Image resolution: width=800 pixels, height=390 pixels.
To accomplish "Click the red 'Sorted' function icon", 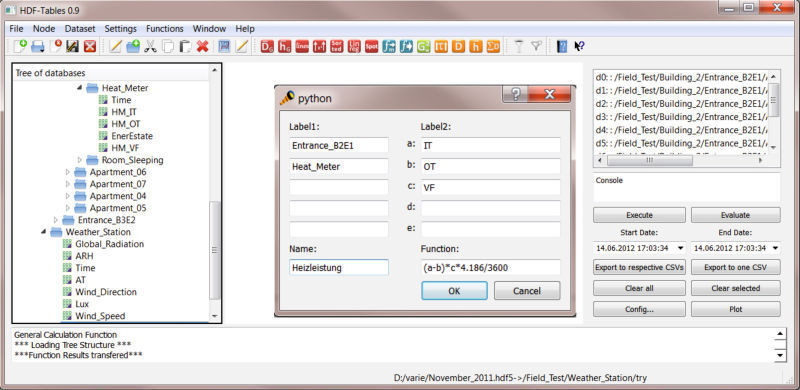I will pyautogui.click(x=336, y=46).
